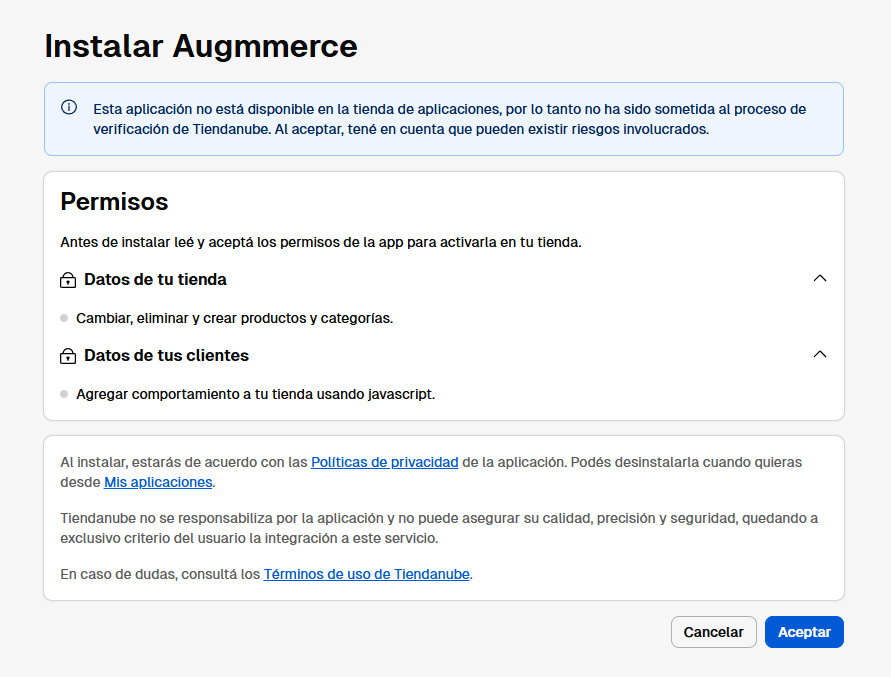Viewport: 891px width, 677px height.
Task: Click 'Cambiar, eliminar y crear productos y categorías.' text
Action: pyautogui.click(x=235, y=318)
